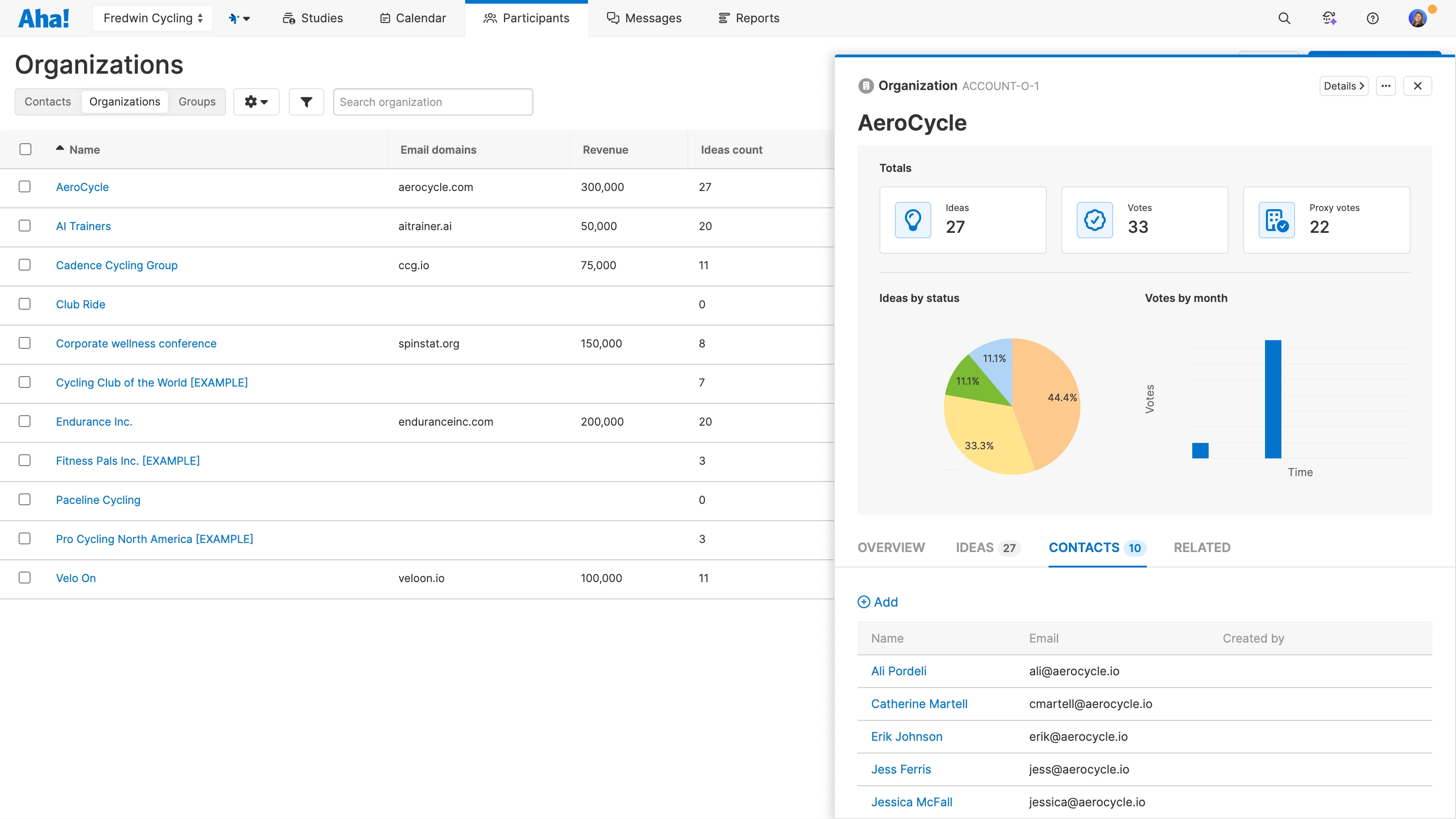Check the Velo On row checkbox
The image size is (1456, 819).
tap(24, 578)
